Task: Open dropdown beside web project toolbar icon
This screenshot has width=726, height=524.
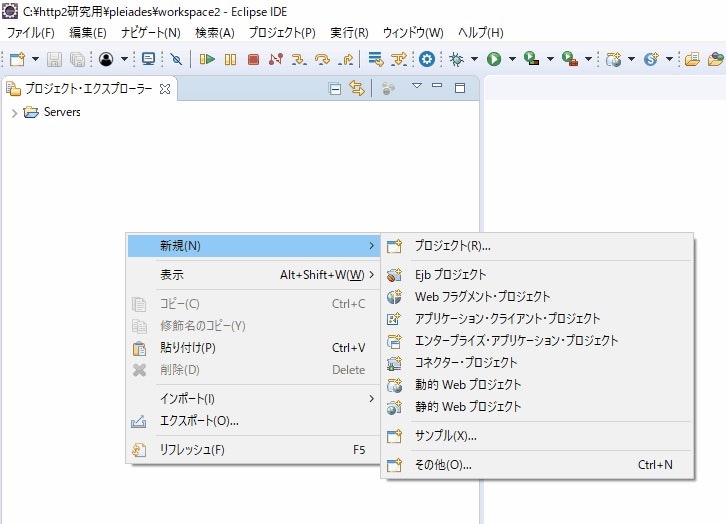Action: pyautogui.click(x=632, y=59)
